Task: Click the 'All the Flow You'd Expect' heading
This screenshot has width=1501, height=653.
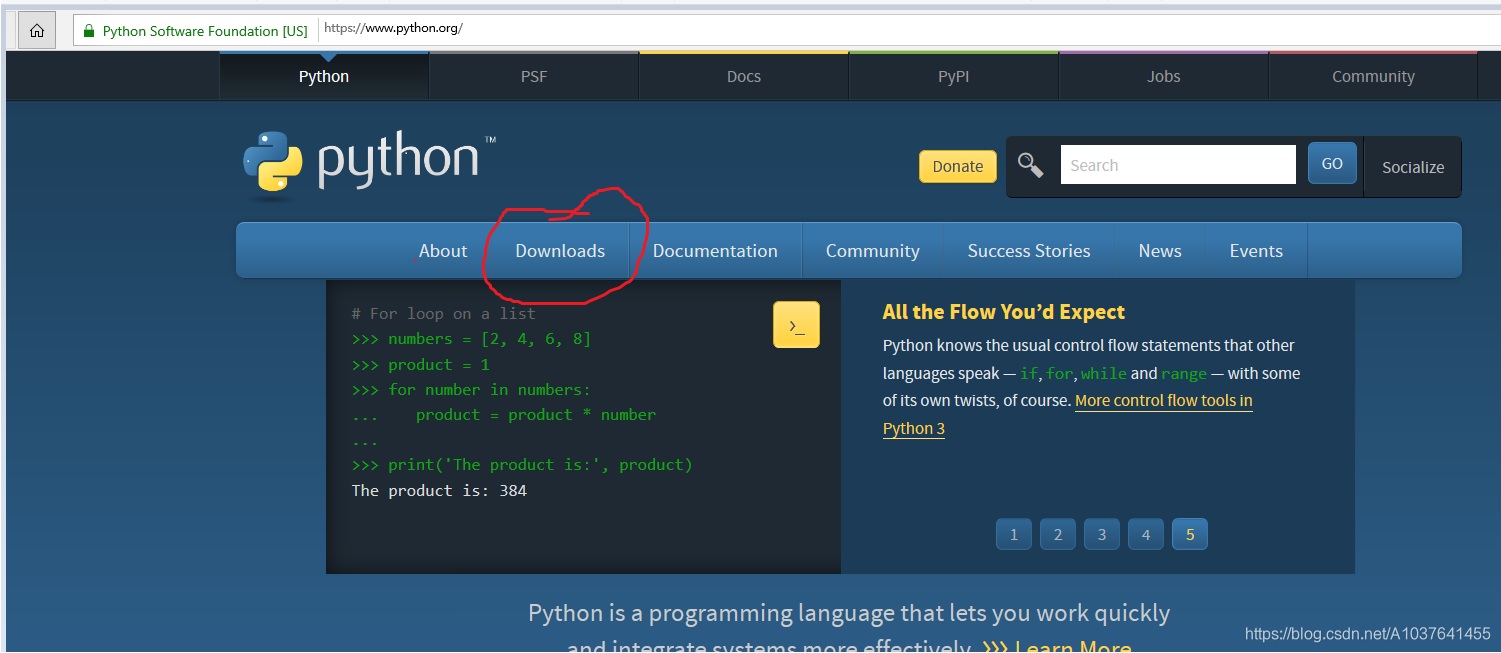Action: (1004, 312)
